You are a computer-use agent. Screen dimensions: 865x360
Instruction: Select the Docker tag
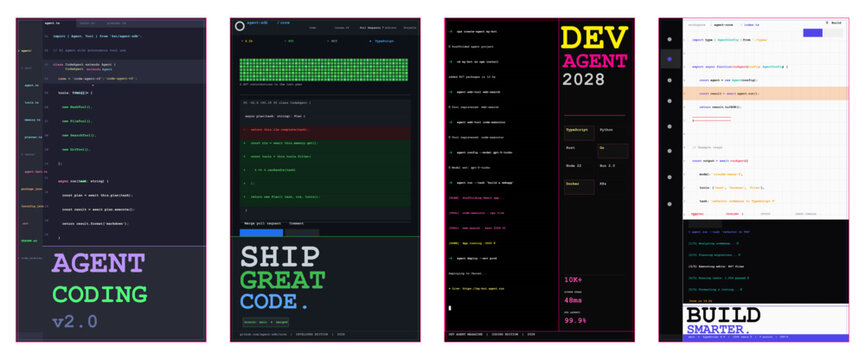[x=579, y=187]
